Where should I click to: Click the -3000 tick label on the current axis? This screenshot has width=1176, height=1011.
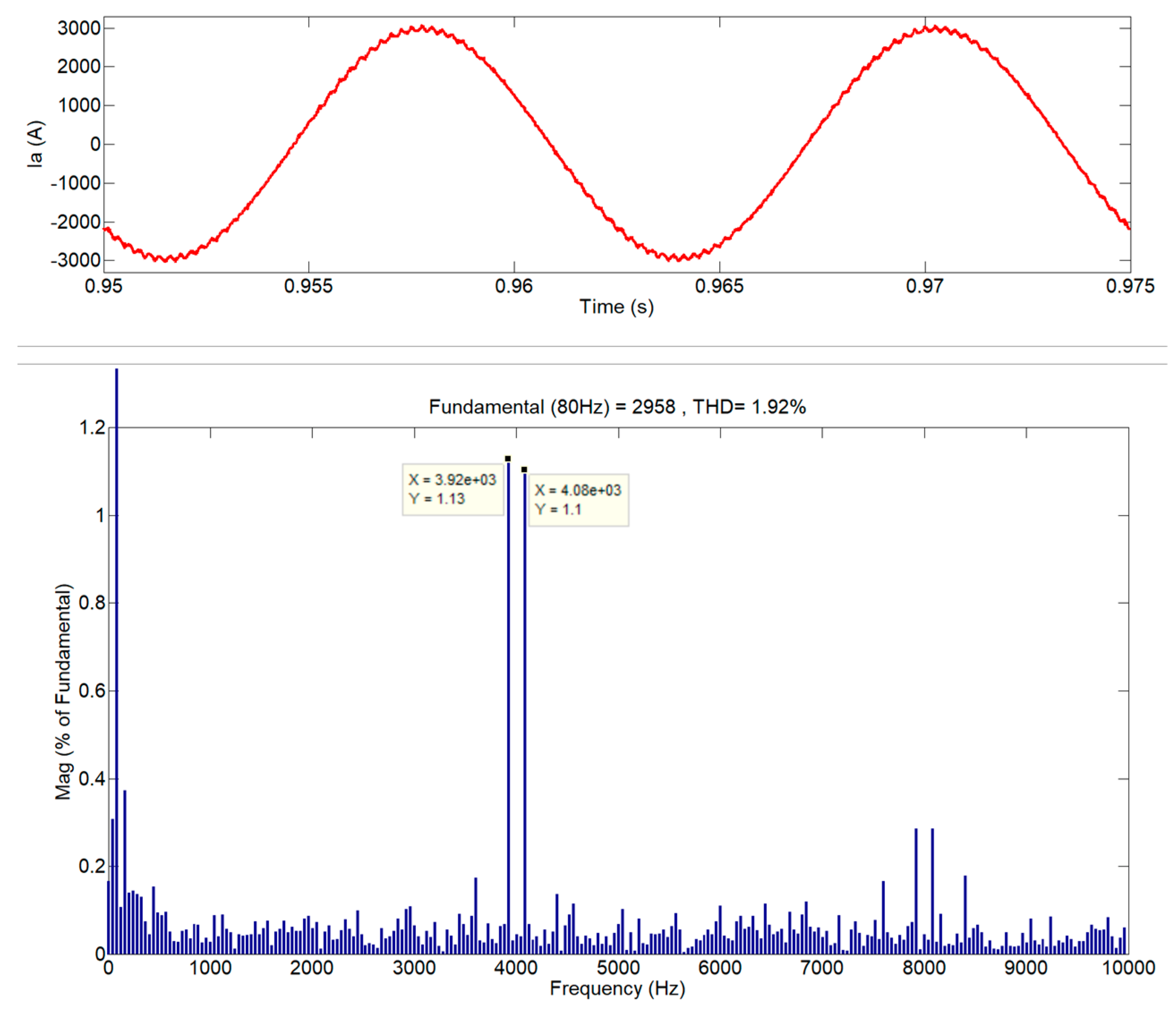(76, 260)
